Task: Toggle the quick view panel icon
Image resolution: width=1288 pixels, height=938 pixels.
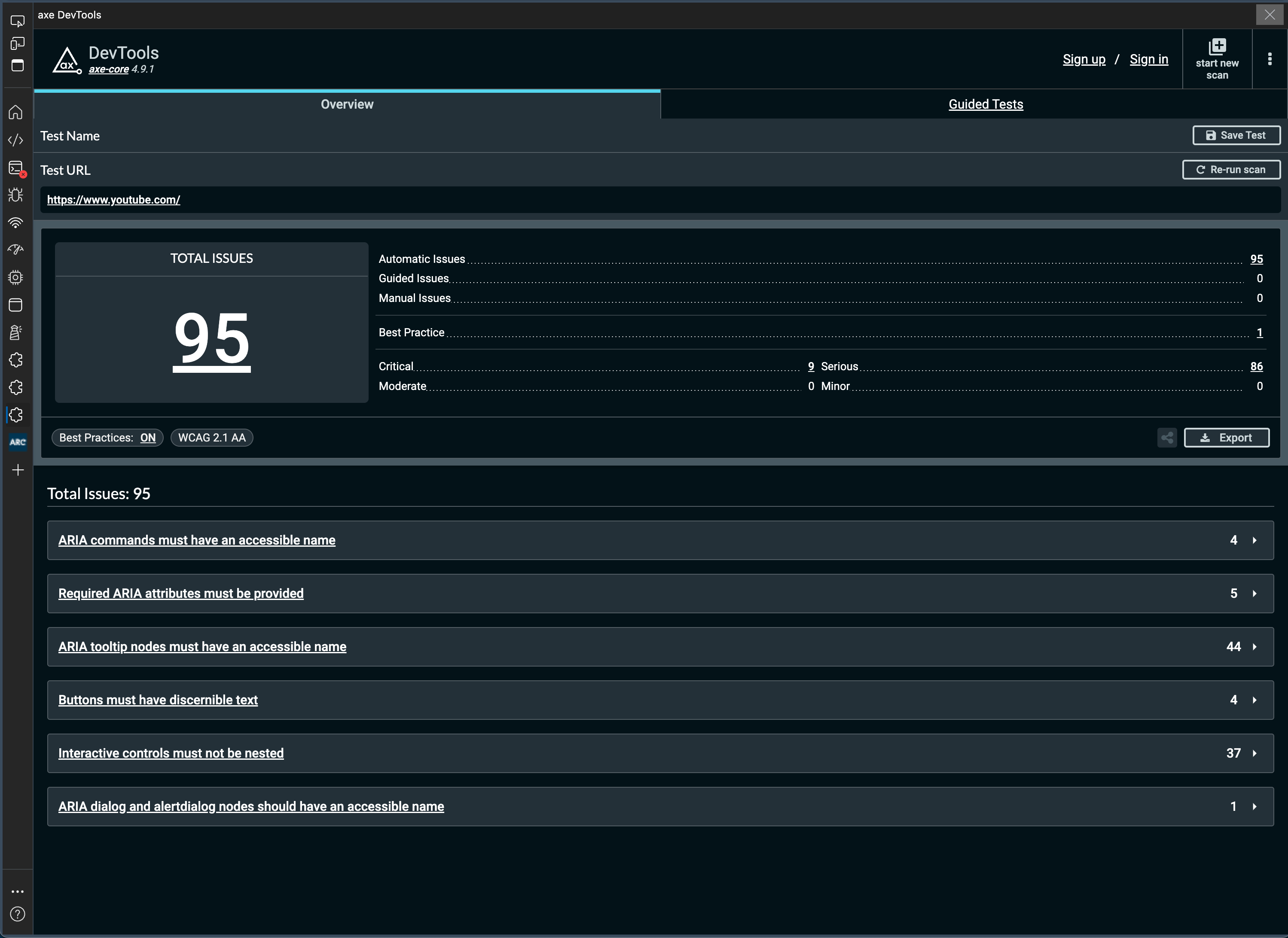Action: click(x=18, y=65)
